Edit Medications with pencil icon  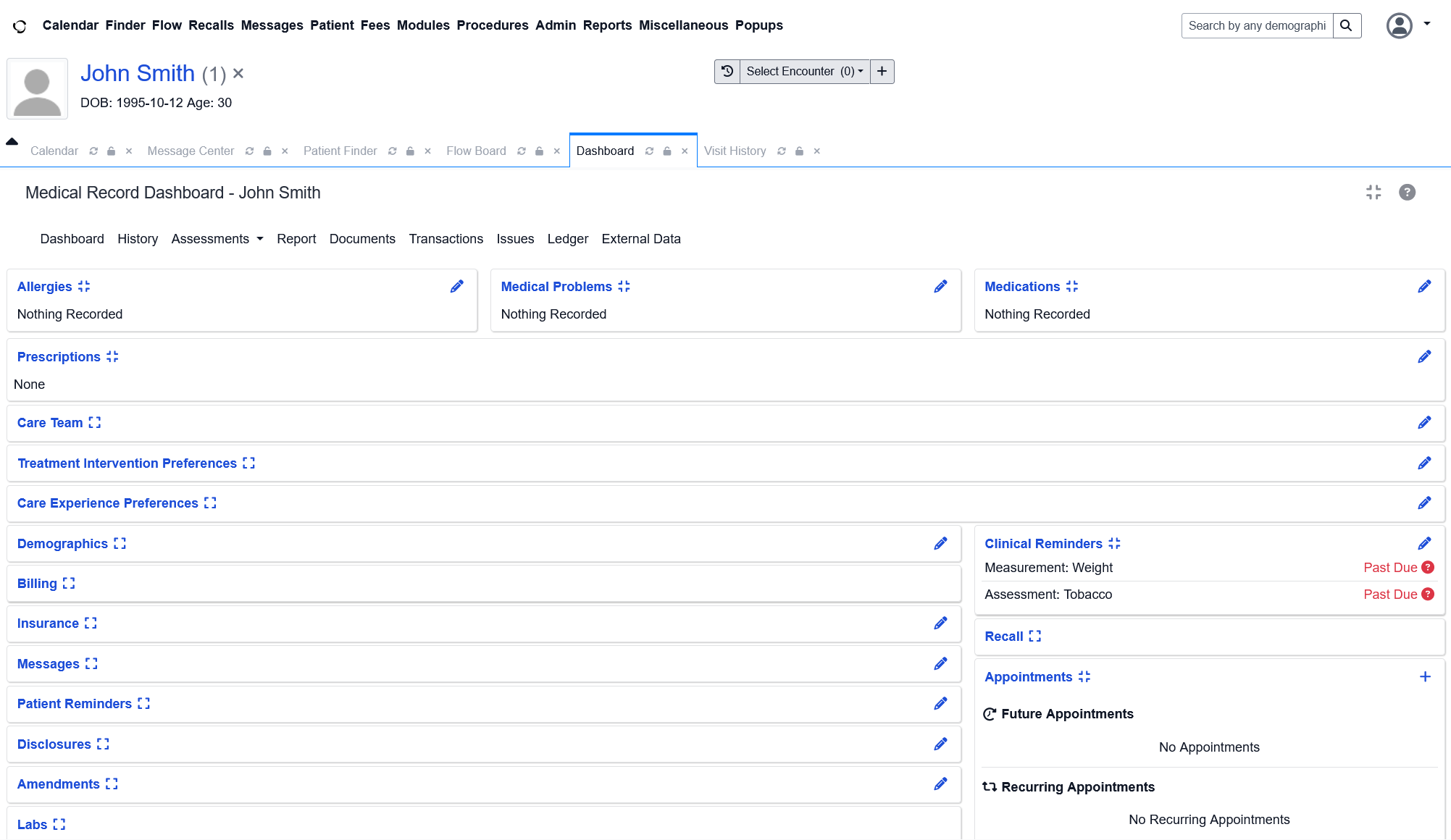(1424, 287)
